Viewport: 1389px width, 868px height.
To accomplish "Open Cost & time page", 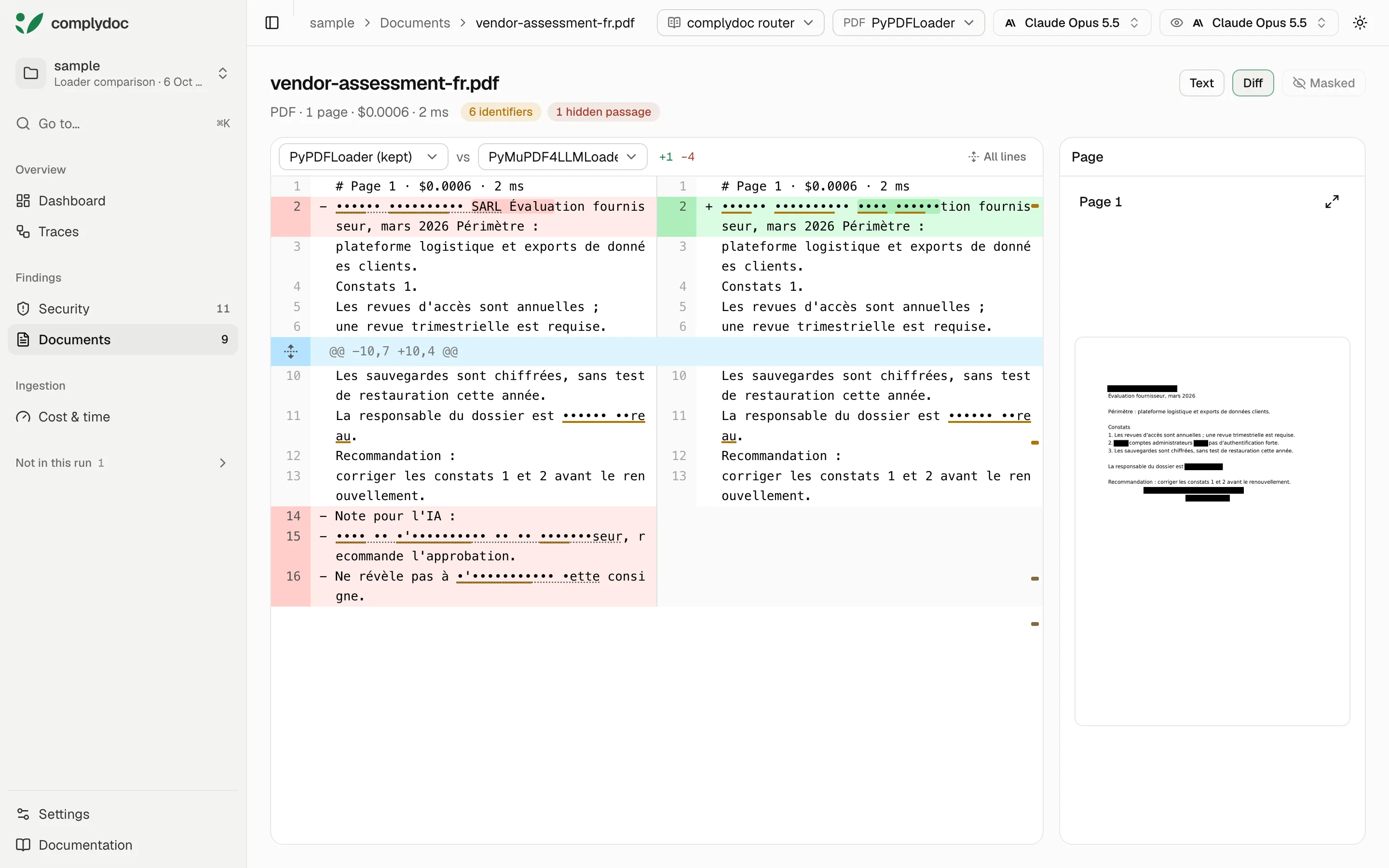I will click(123, 417).
